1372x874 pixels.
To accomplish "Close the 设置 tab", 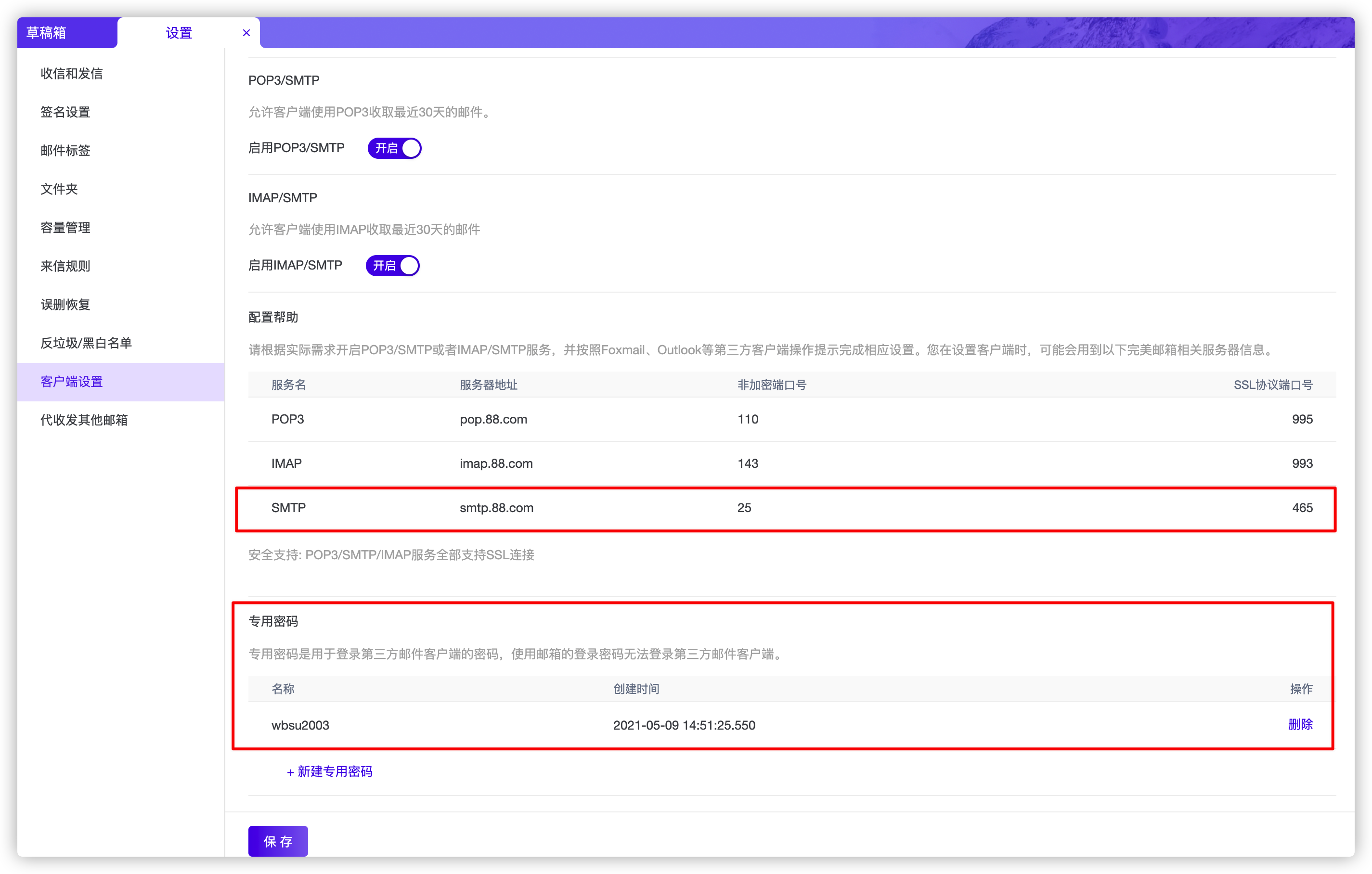I will (246, 33).
